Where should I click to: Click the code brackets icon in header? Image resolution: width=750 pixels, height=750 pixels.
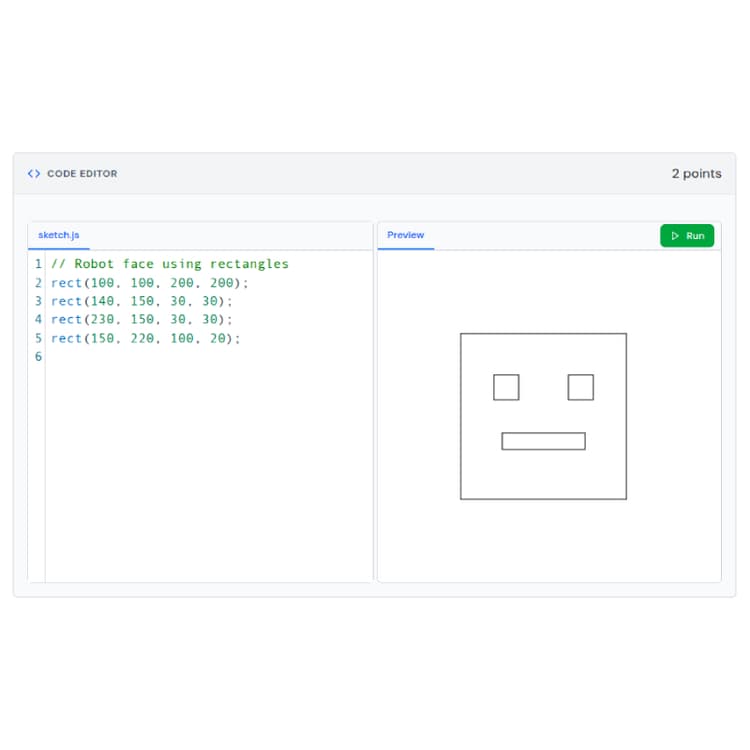pos(34,174)
